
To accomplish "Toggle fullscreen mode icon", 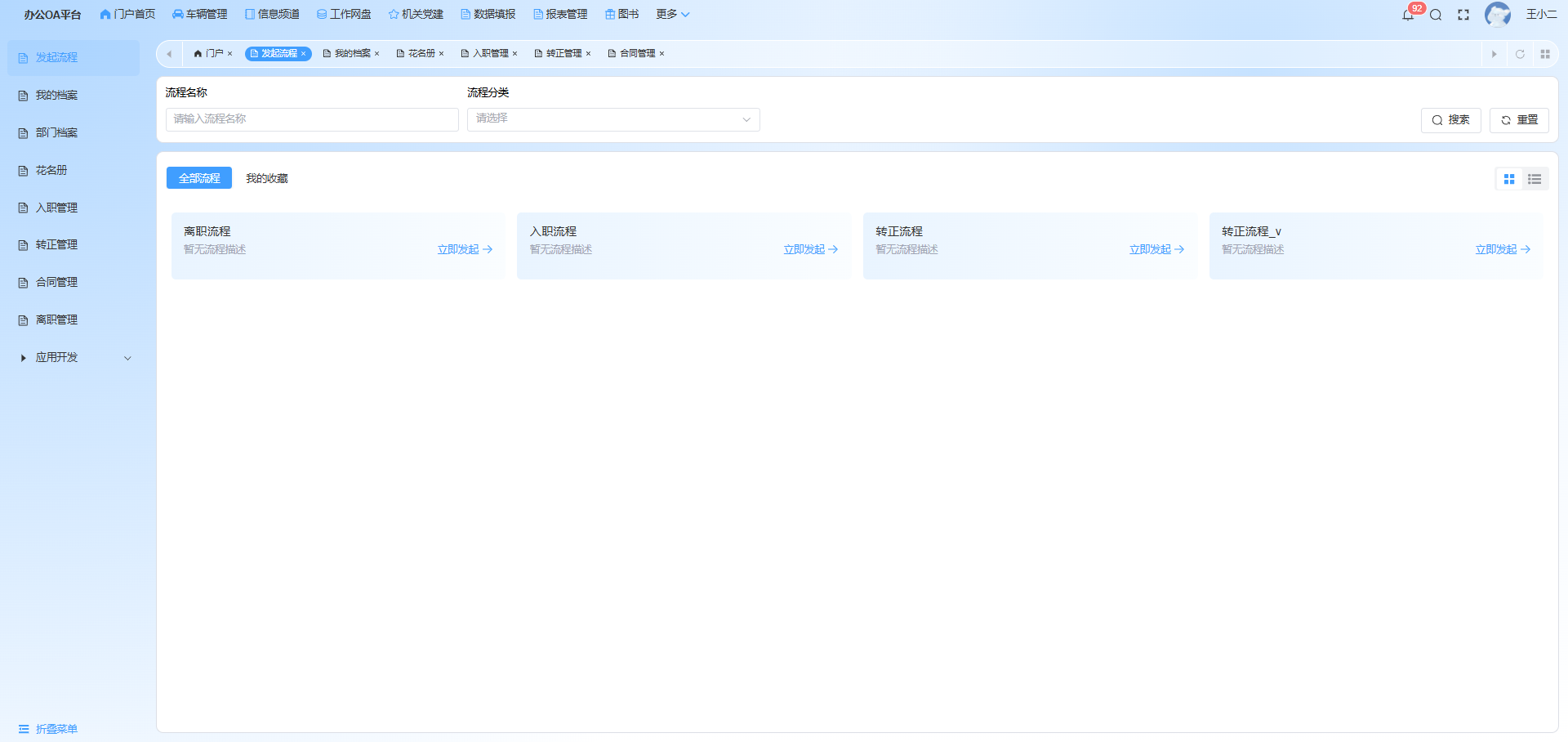I will click(x=1463, y=15).
